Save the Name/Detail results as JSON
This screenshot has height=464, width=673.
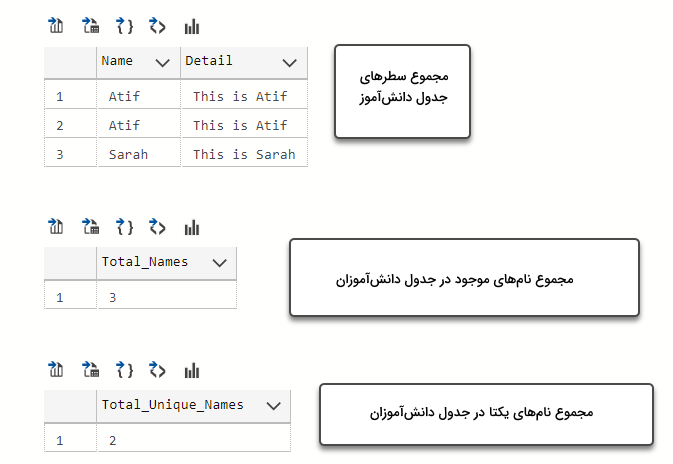click(x=125, y=26)
